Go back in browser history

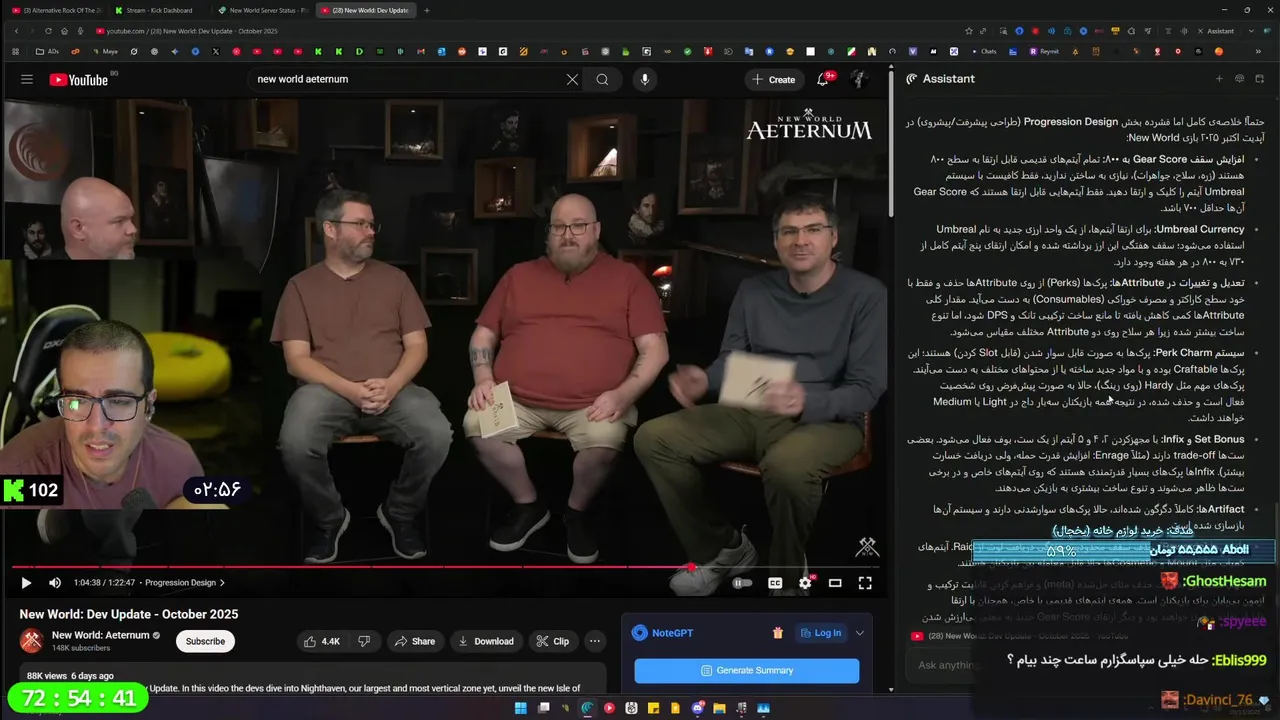pos(16,31)
